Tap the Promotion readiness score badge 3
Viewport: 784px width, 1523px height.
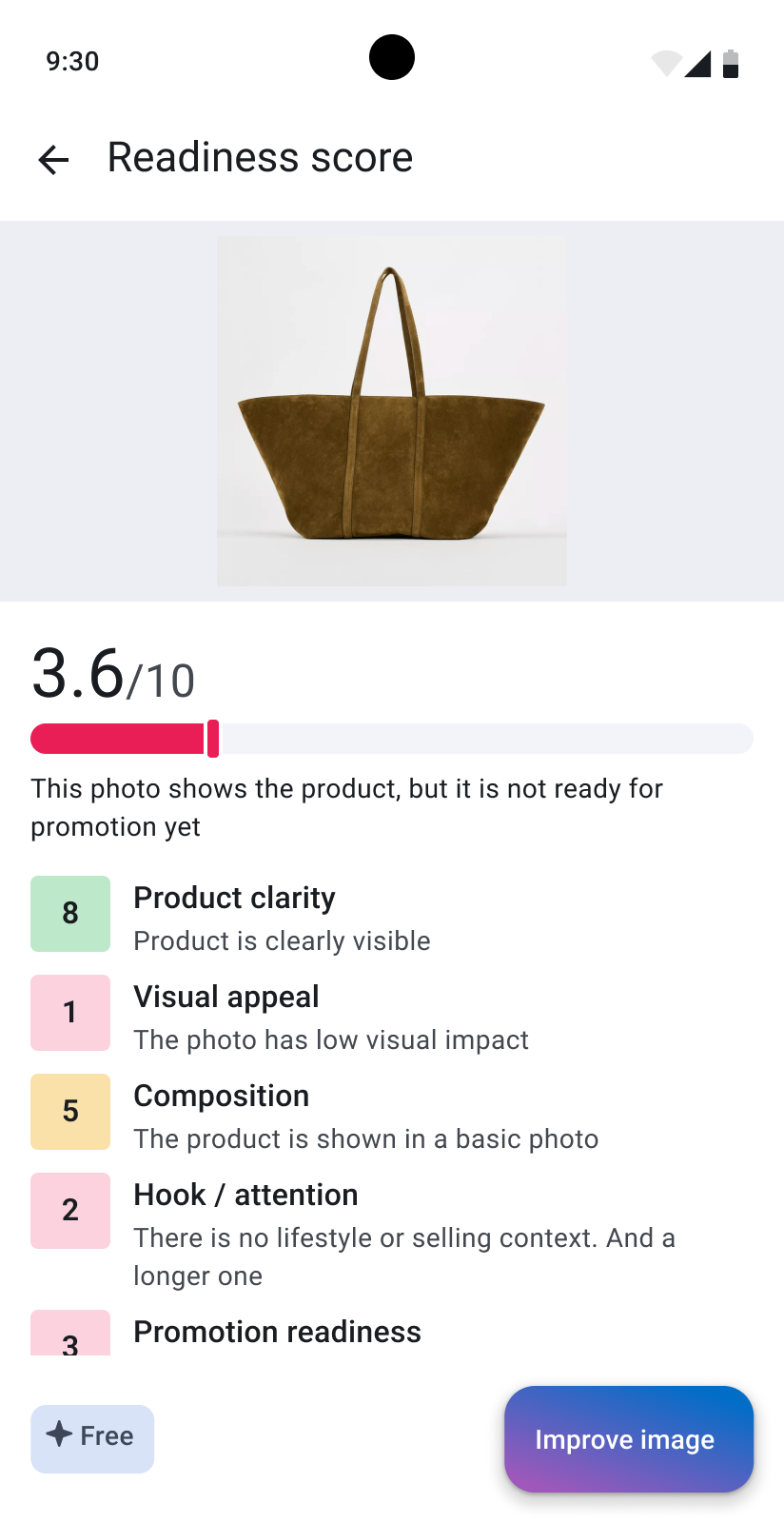[x=70, y=1334]
